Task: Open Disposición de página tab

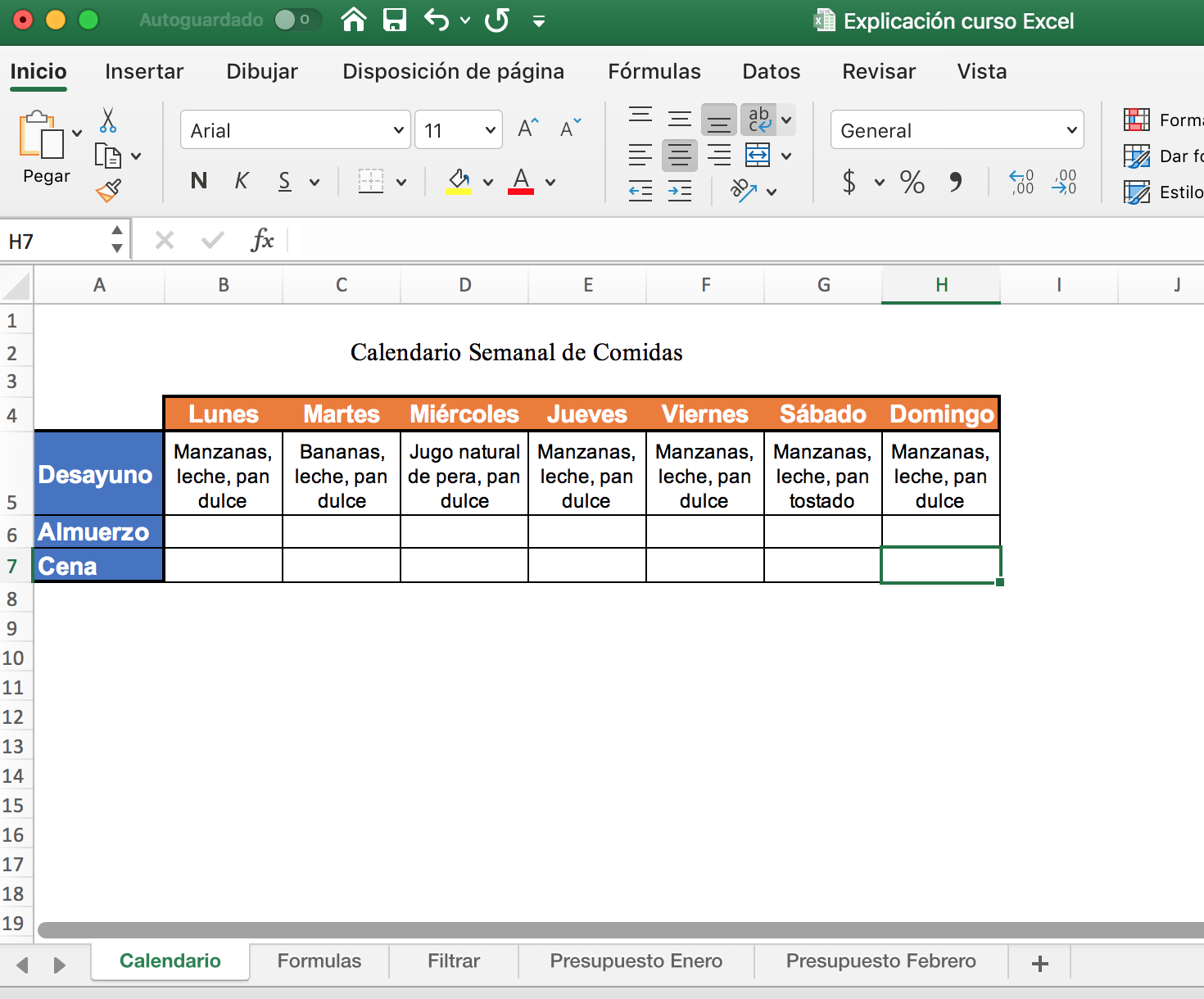Action: pyautogui.click(x=453, y=71)
